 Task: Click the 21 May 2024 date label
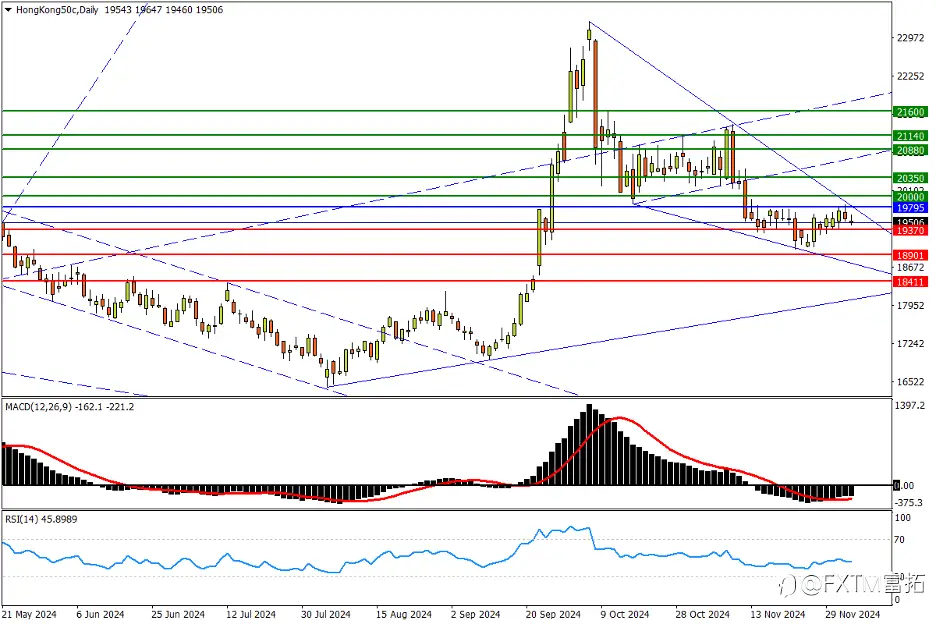(29, 614)
